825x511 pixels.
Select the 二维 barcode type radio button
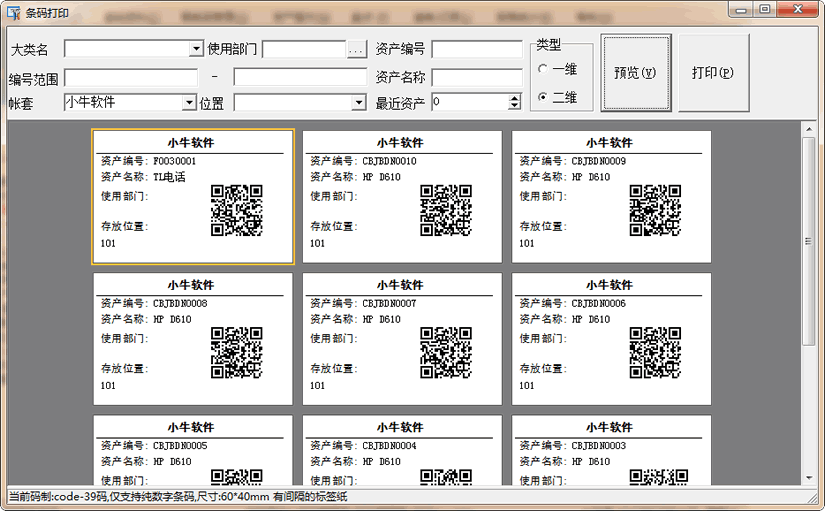(x=543, y=97)
